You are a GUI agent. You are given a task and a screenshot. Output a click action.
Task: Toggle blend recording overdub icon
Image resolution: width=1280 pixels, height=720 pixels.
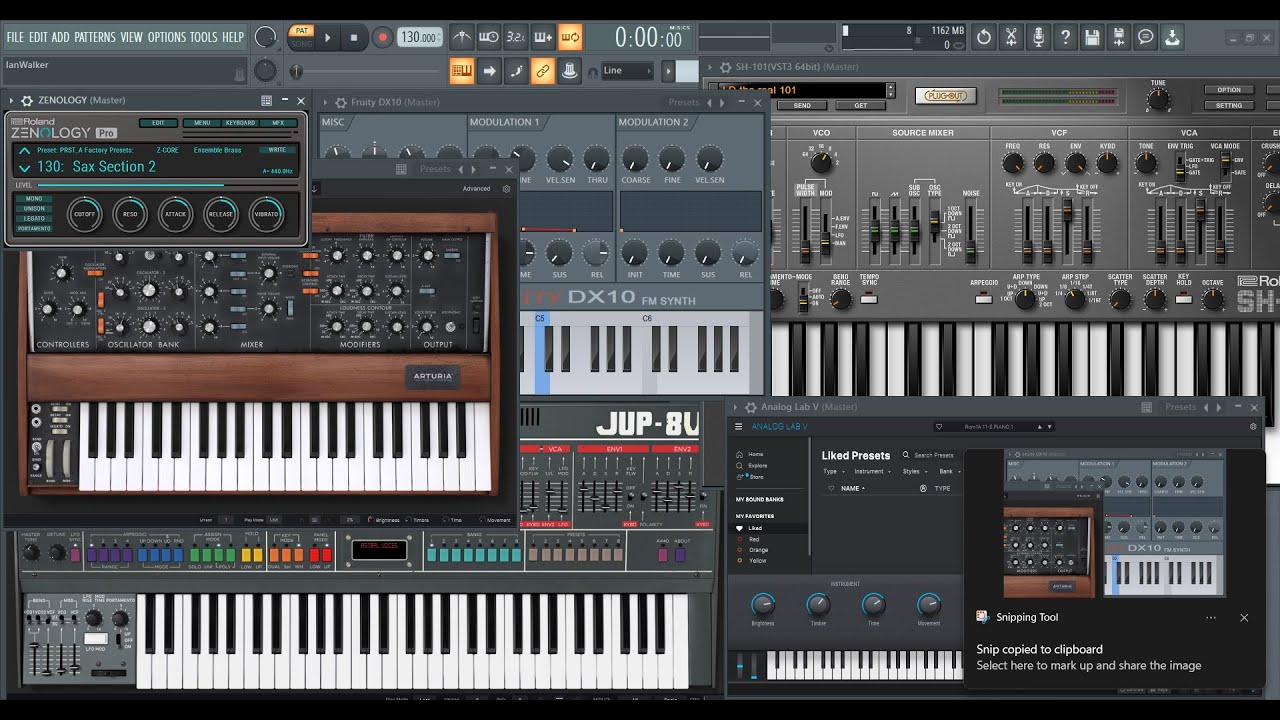click(x=543, y=38)
